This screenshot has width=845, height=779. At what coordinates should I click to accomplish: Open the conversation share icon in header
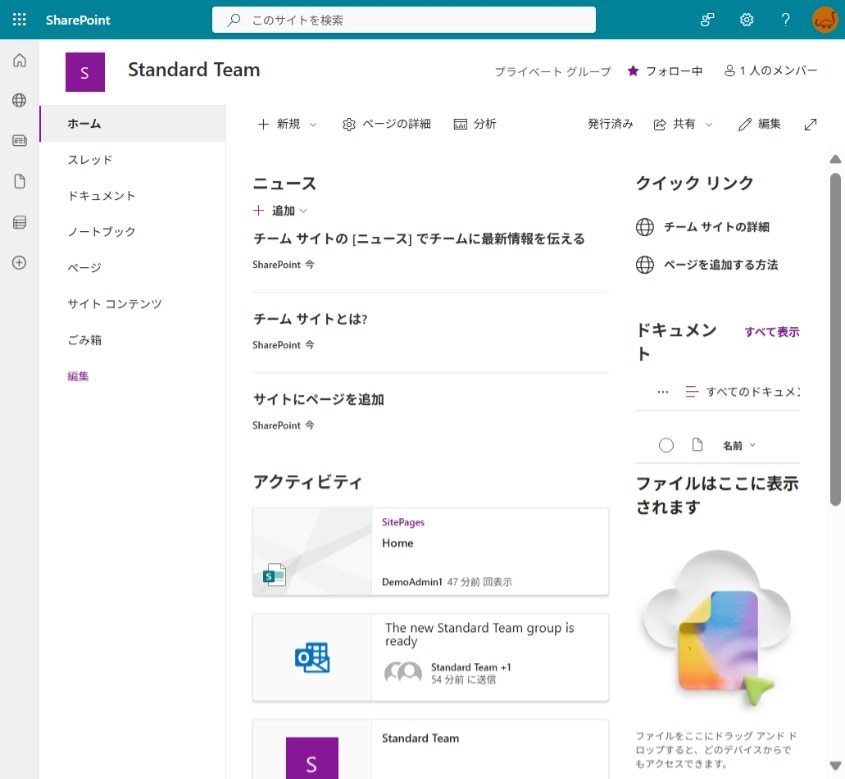[x=707, y=20]
